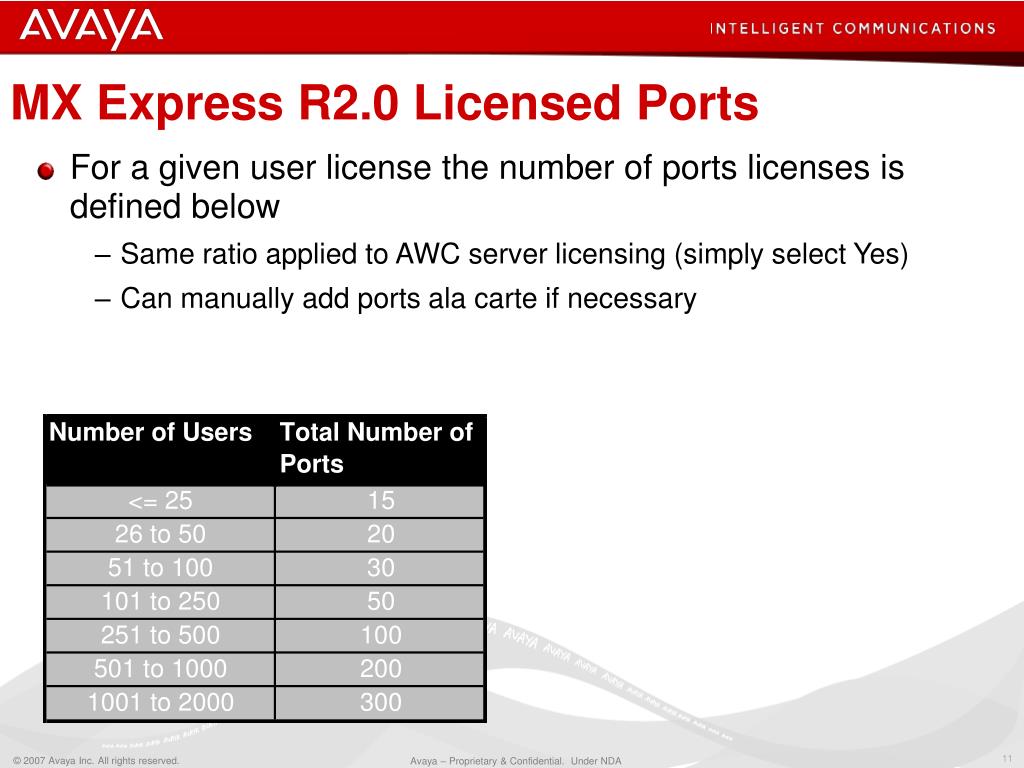Select the 'MX Express R2.0 Licensed Ports' title
Screen dimensions: 1024x768
(385, 103)
